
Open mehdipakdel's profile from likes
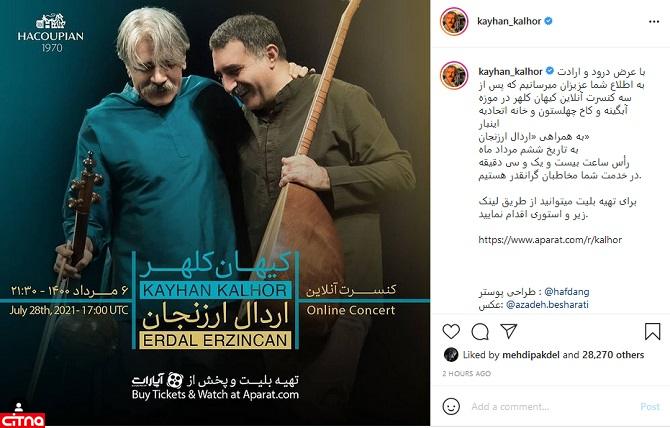(531, 355)
